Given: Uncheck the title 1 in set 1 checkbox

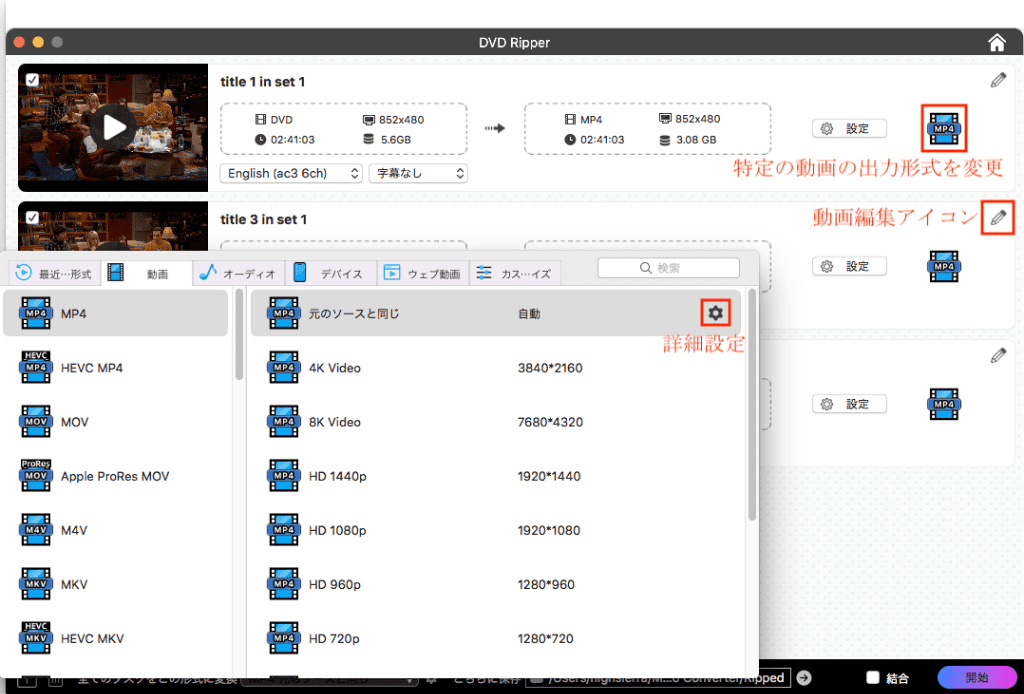Looking at the screenshot, I should (32, 80).
